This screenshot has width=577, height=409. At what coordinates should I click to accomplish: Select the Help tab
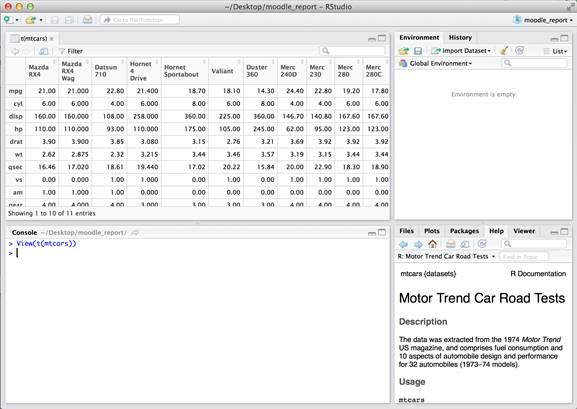496,231
